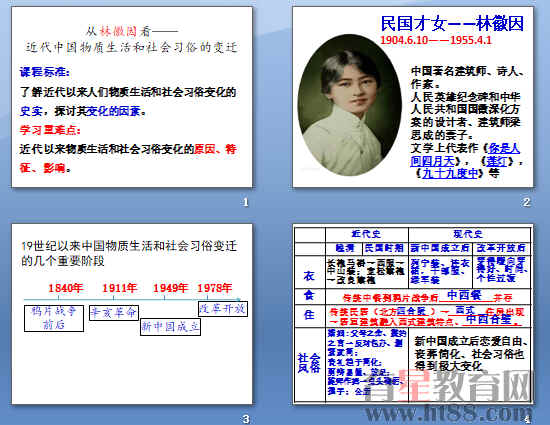Select slide 2 thumbnail titled 民国才女

point(413,97)
